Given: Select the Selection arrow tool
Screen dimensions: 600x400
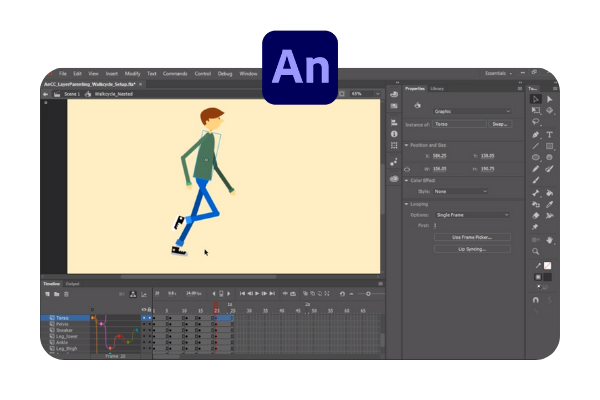Looking at the screenshot, I should (536, 99).
